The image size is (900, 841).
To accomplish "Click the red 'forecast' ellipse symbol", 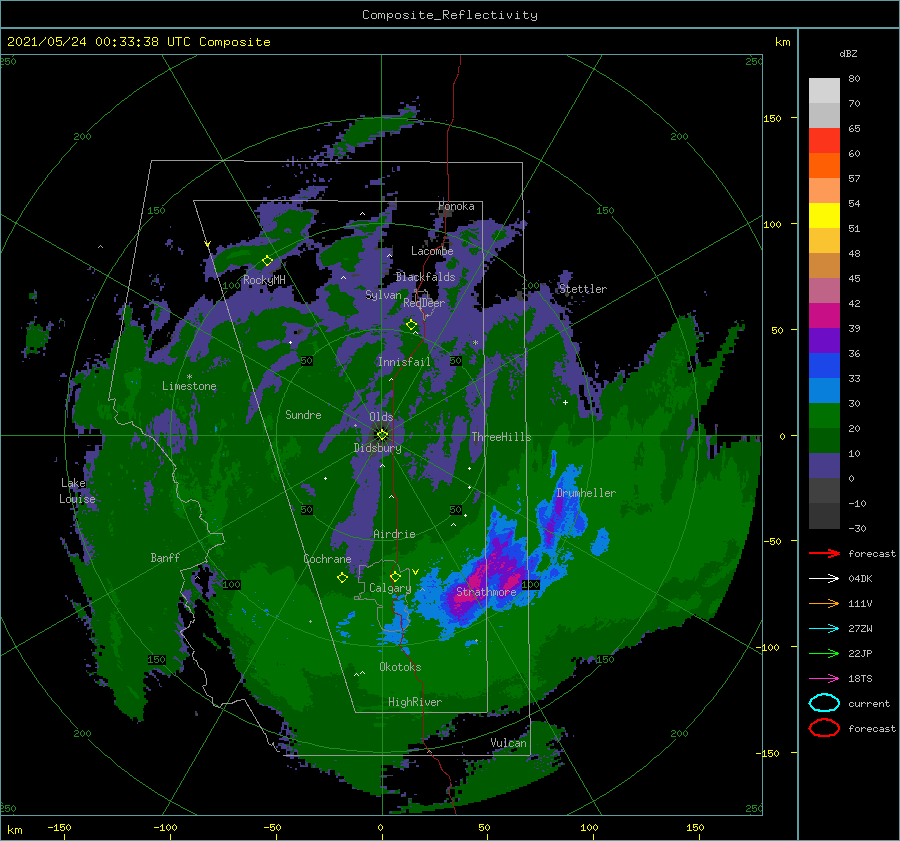I will click(824, 728).
